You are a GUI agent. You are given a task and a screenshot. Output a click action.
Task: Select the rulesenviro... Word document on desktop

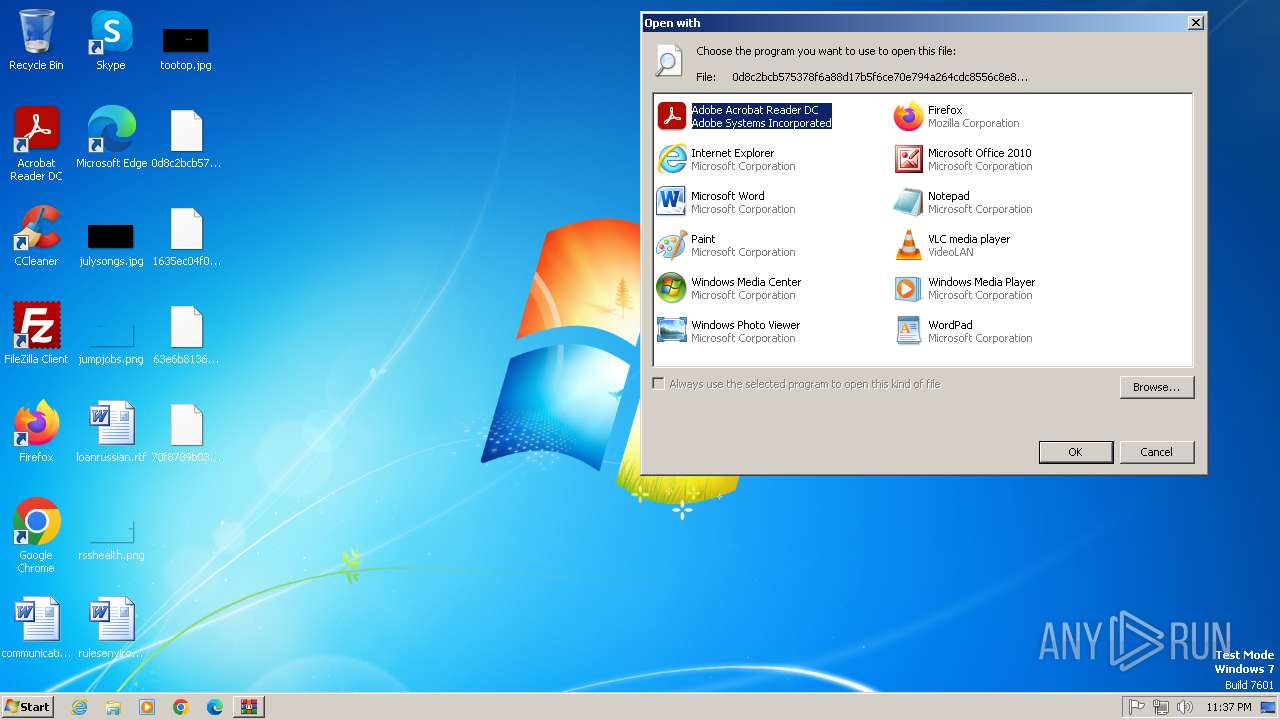pyautogui.click(x=111, y=628)
